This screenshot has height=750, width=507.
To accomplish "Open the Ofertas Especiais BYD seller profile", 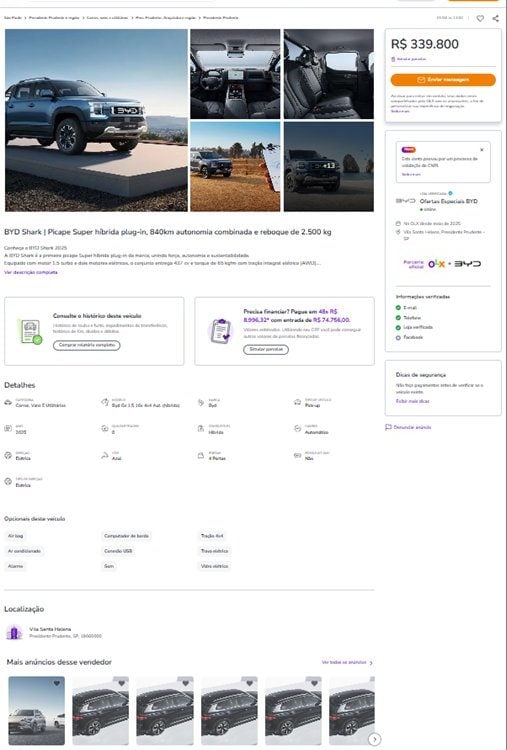I will (449, 201).
